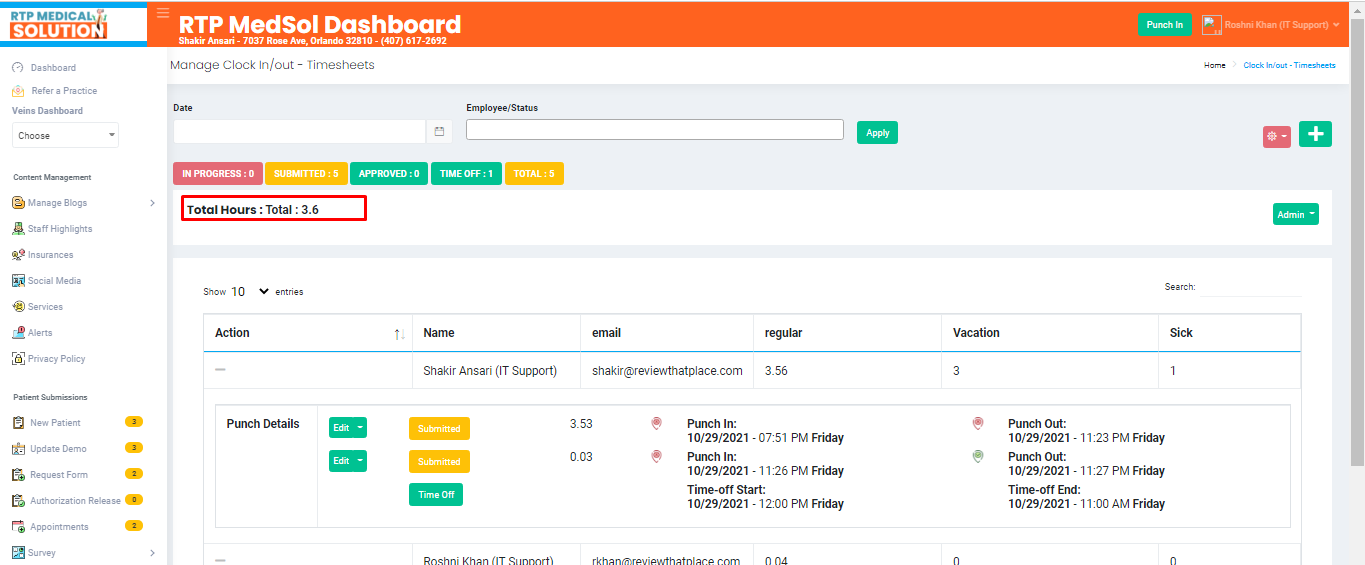Click the Employee/Status input field
The image size is (1365, 565).
655,129
